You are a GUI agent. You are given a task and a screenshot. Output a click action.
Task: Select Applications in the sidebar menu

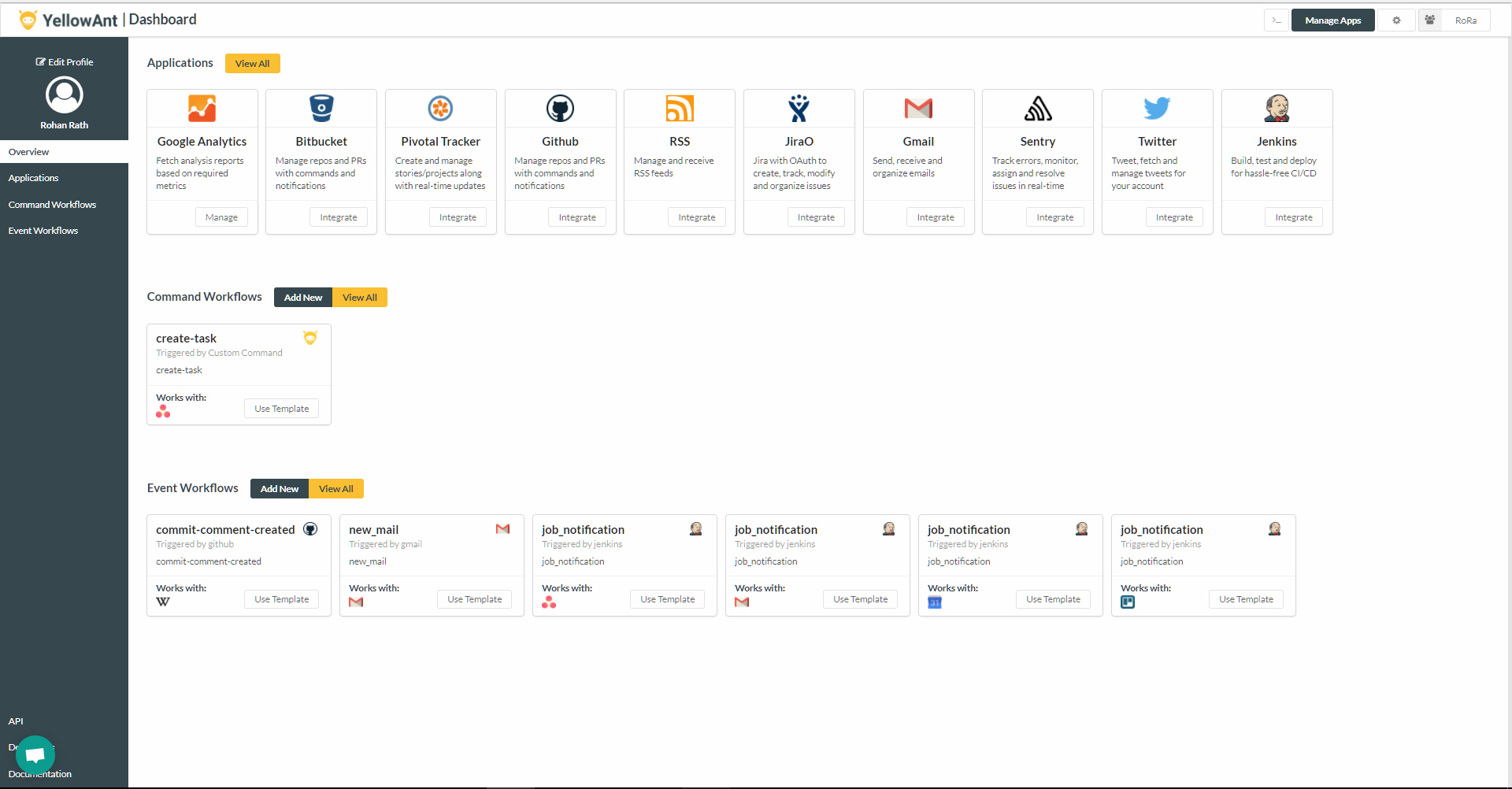point(34,178)
